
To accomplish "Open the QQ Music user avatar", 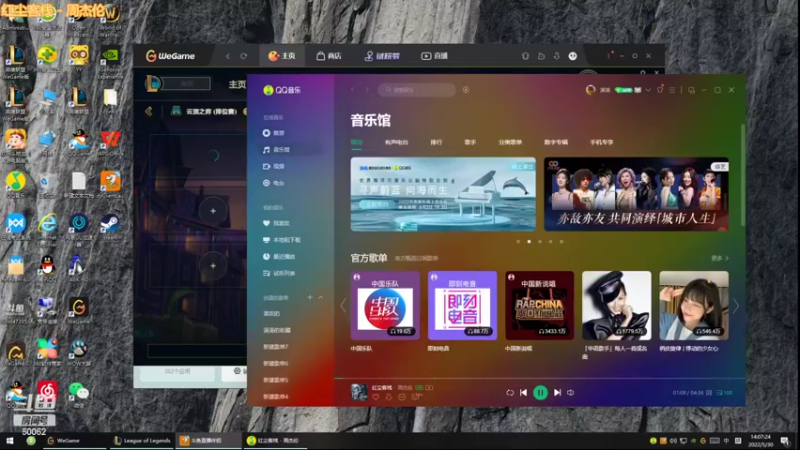I will coord(590,90).
